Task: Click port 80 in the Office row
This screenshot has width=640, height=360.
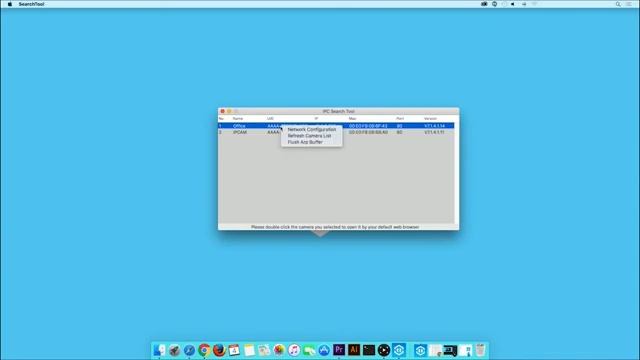Action: (x=399, y=126)
